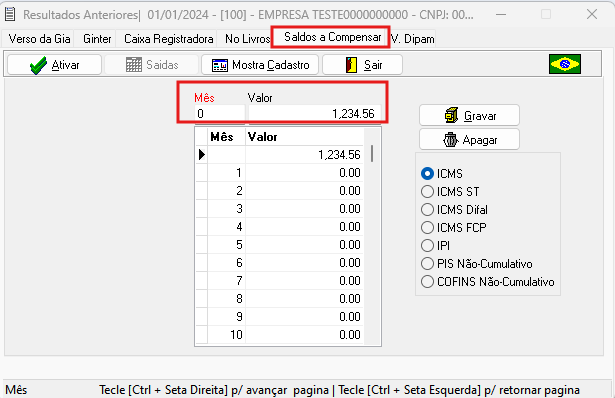This screenshot has height=398, width=615.
Task: Click the window title bar document icon
Action: point(10,15)
